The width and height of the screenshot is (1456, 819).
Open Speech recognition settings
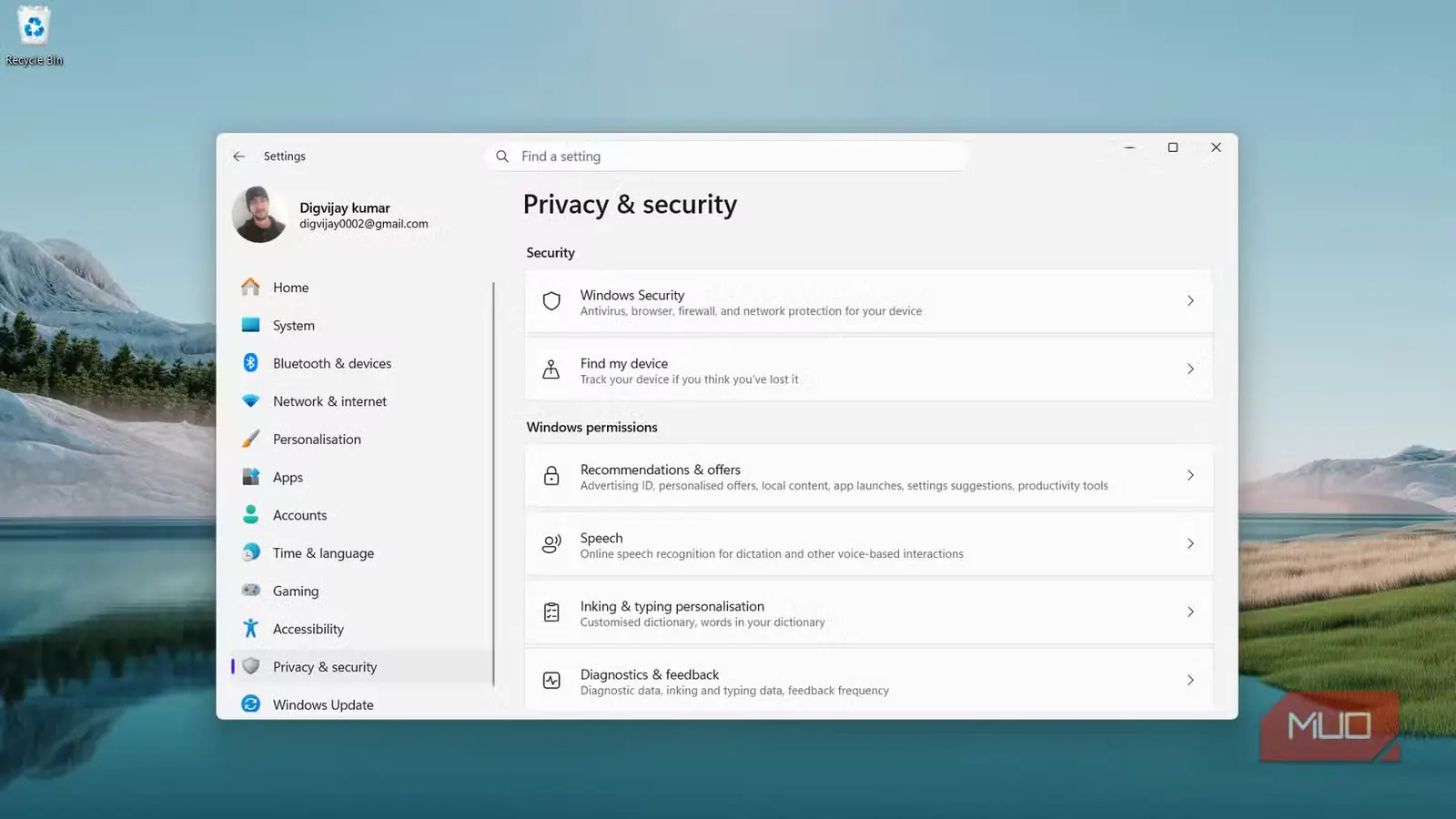pyautogui.click(x=868, y=544)
